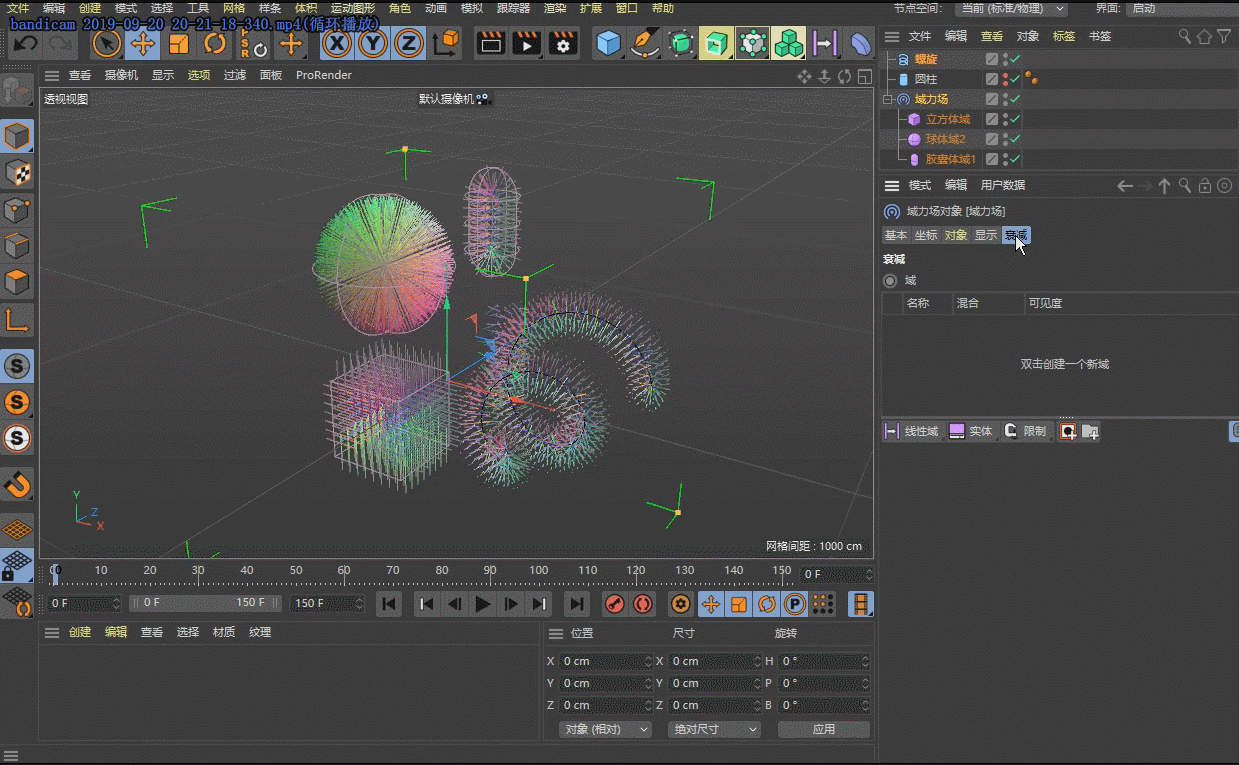Viewport: 1239px width, 765px height.
Task: Open the viewport 过滤 menu
Action: [235, 75]
